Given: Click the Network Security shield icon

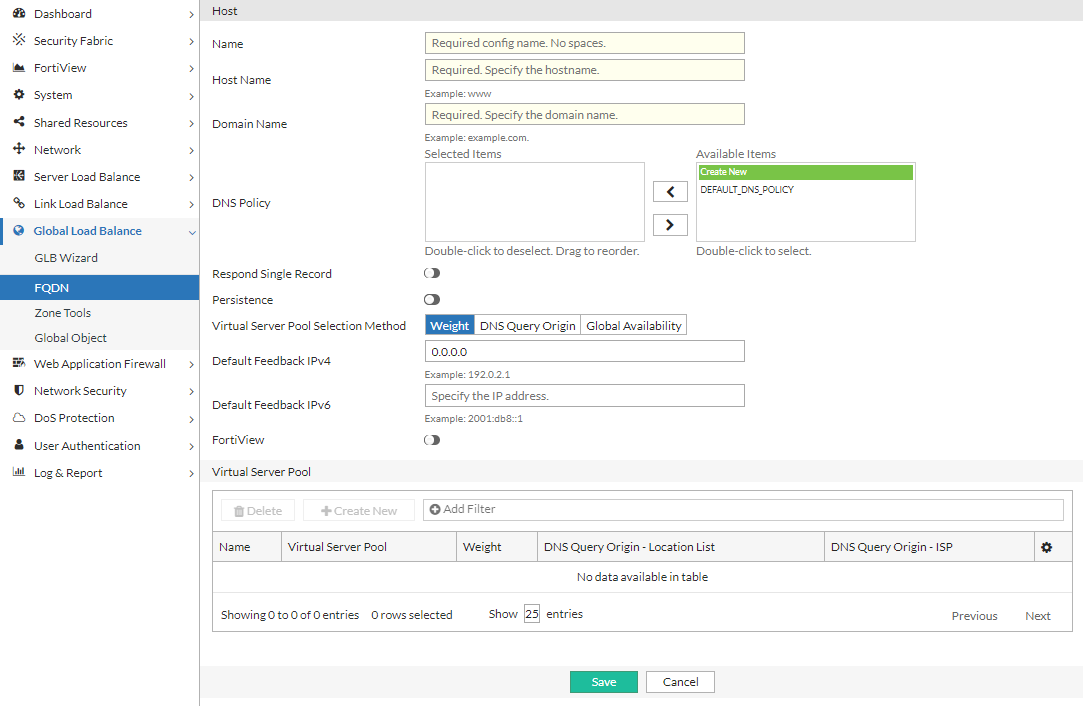Looking at the screenshot, I should coord(18,391).
